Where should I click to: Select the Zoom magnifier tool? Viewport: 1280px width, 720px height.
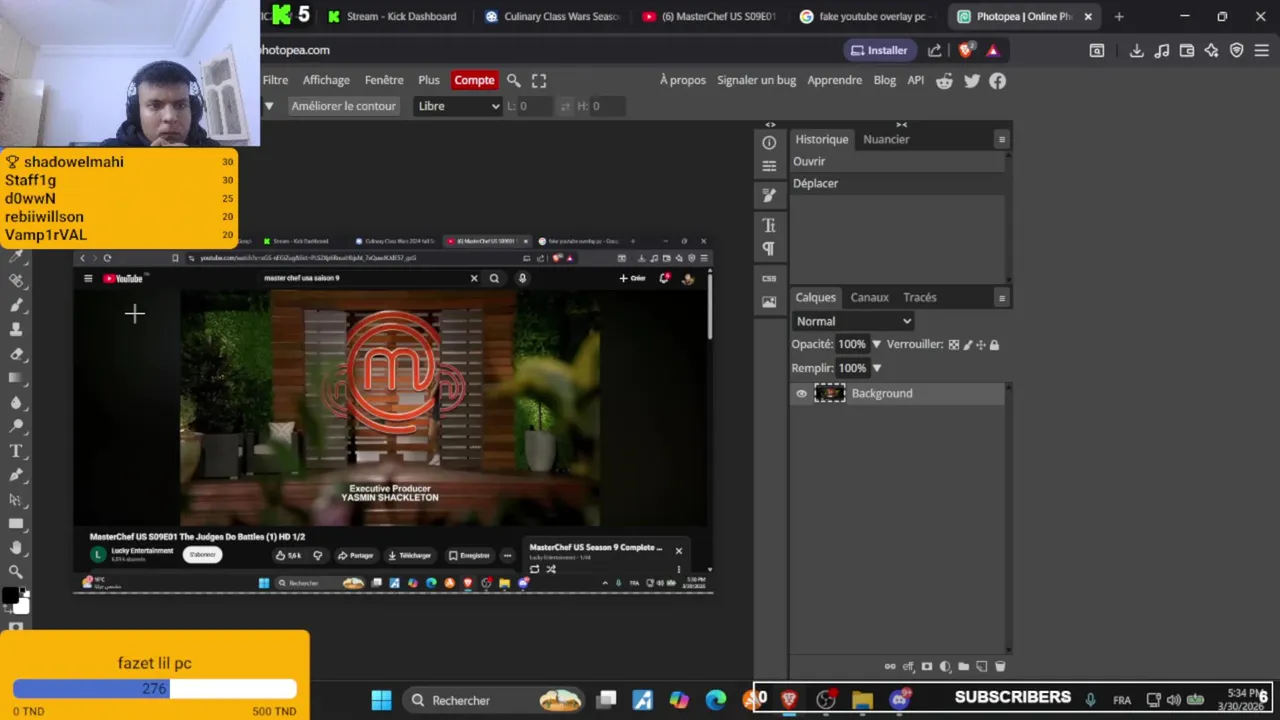(16, 572)
